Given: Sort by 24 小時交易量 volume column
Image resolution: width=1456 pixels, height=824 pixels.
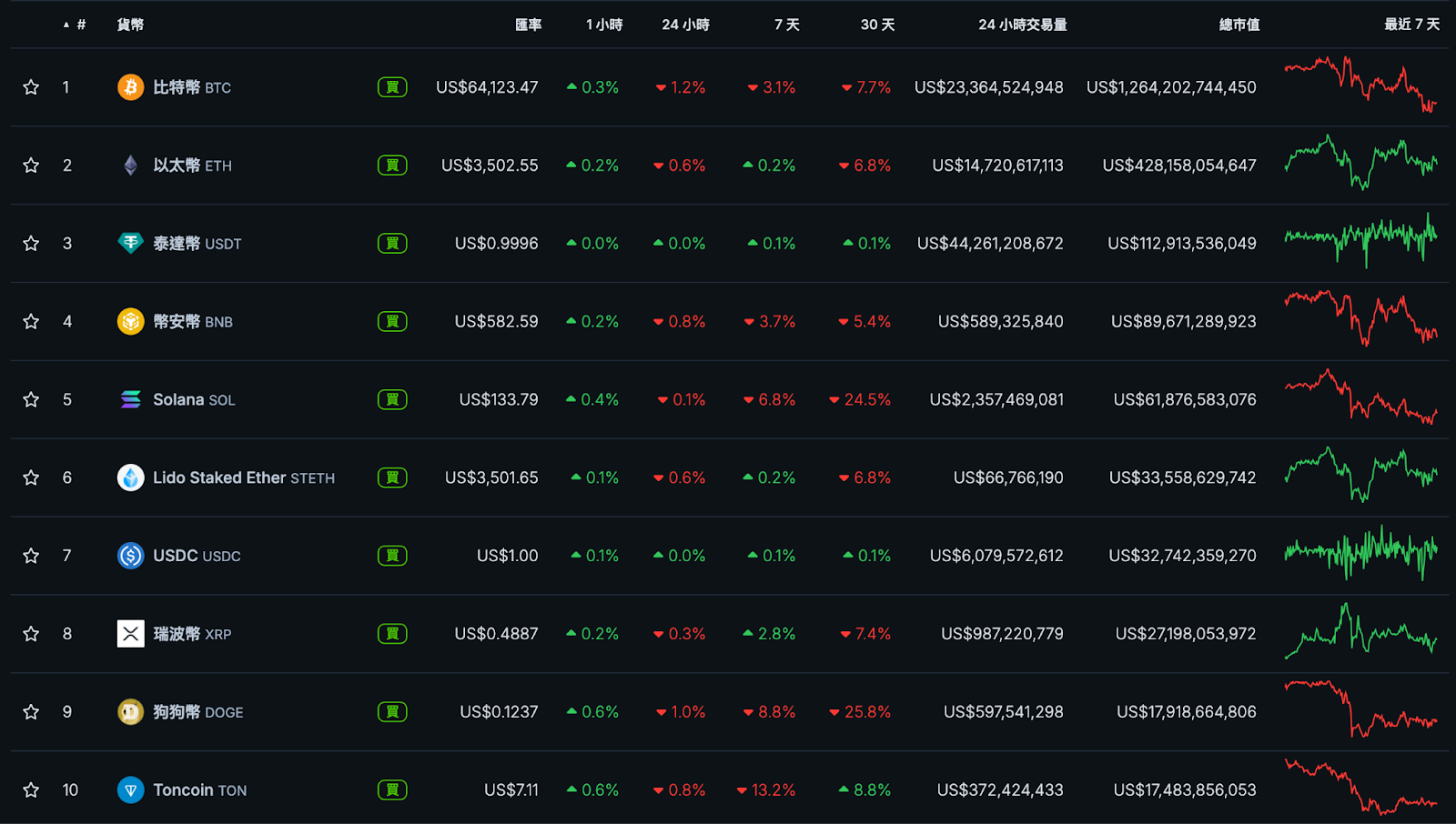Looking at the screenshot, I should click(x=1023, y=25).
